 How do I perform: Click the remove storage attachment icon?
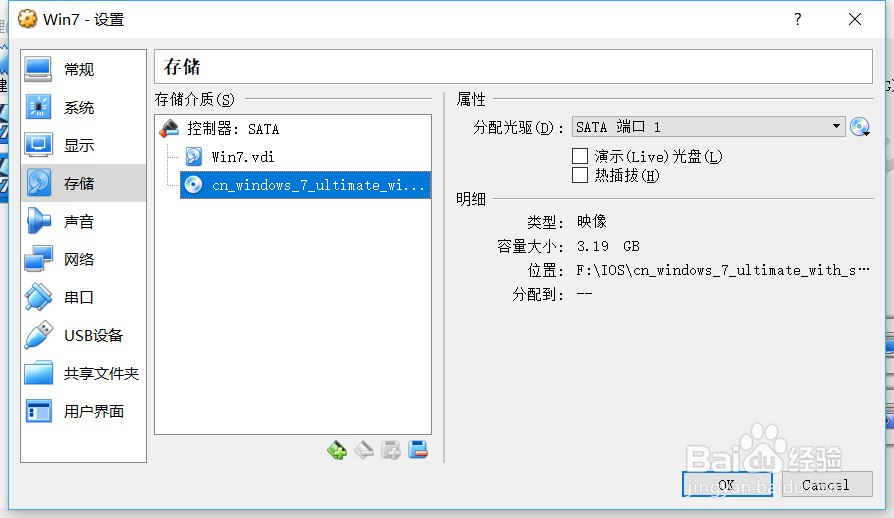pyautogui.click(x=418, y=450)
